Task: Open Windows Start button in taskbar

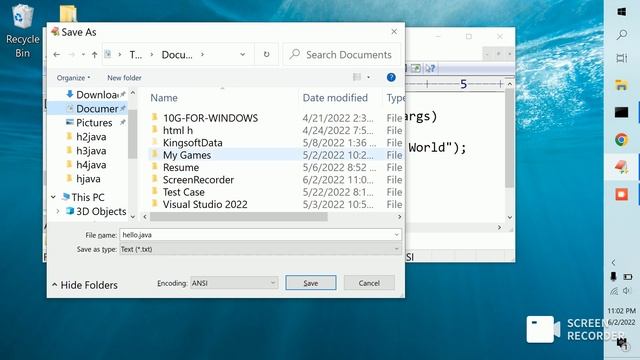Action: click(622, 12)
